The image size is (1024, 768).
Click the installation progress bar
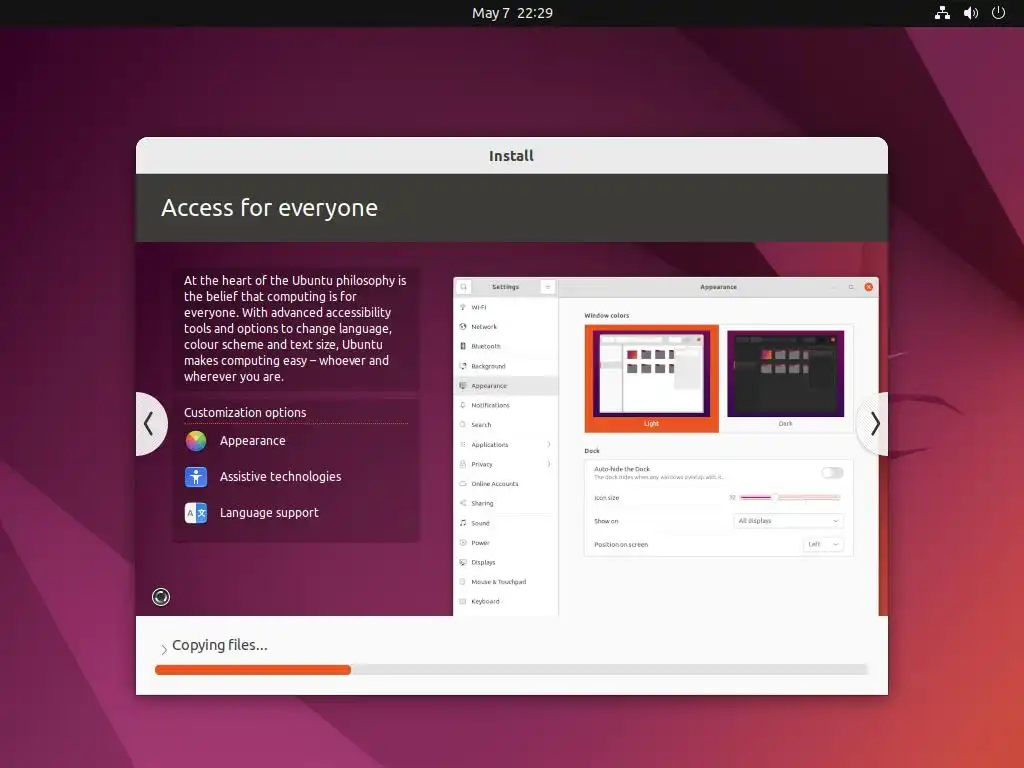(511, 669)
